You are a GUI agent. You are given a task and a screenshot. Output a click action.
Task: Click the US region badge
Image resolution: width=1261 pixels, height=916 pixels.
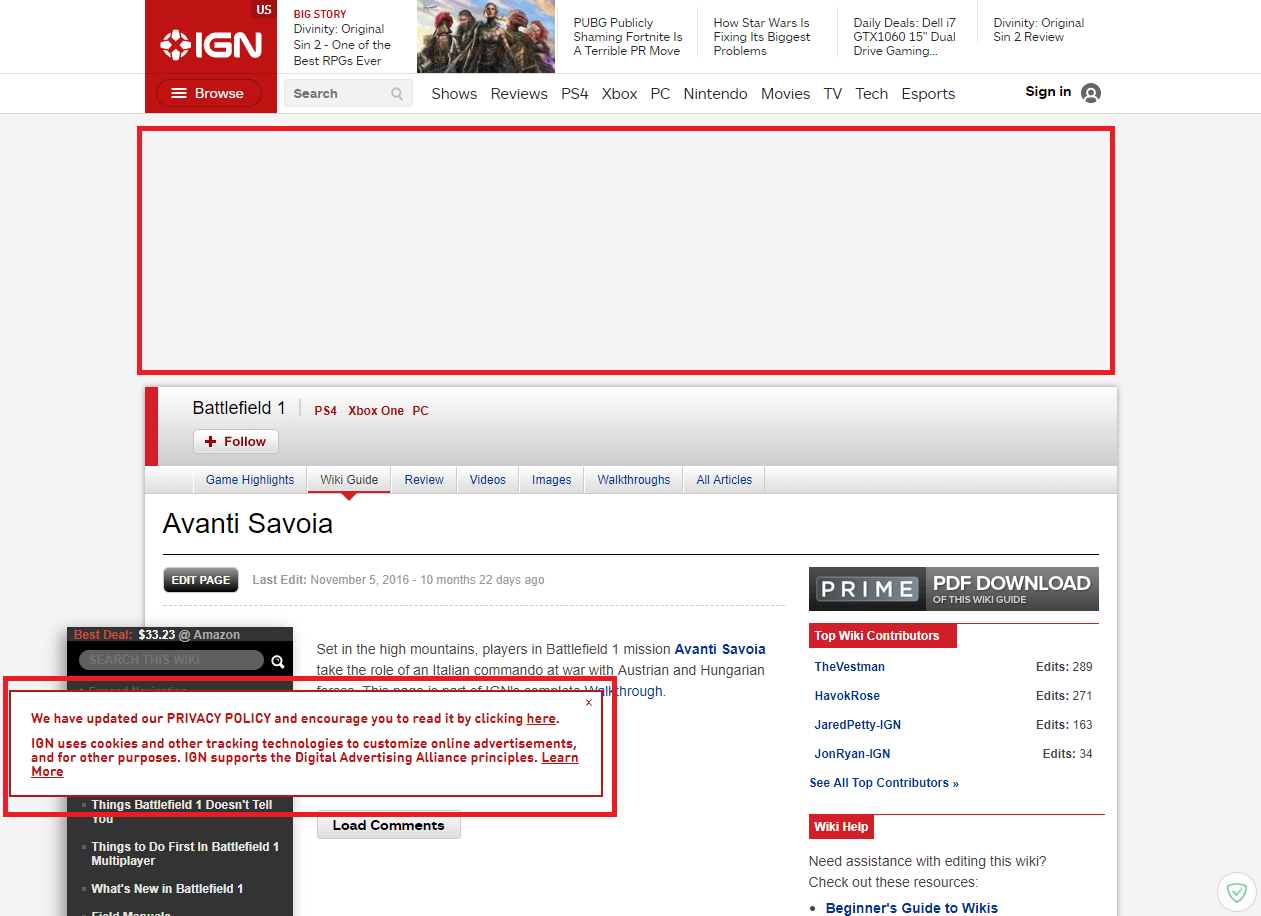click(264, 10)
